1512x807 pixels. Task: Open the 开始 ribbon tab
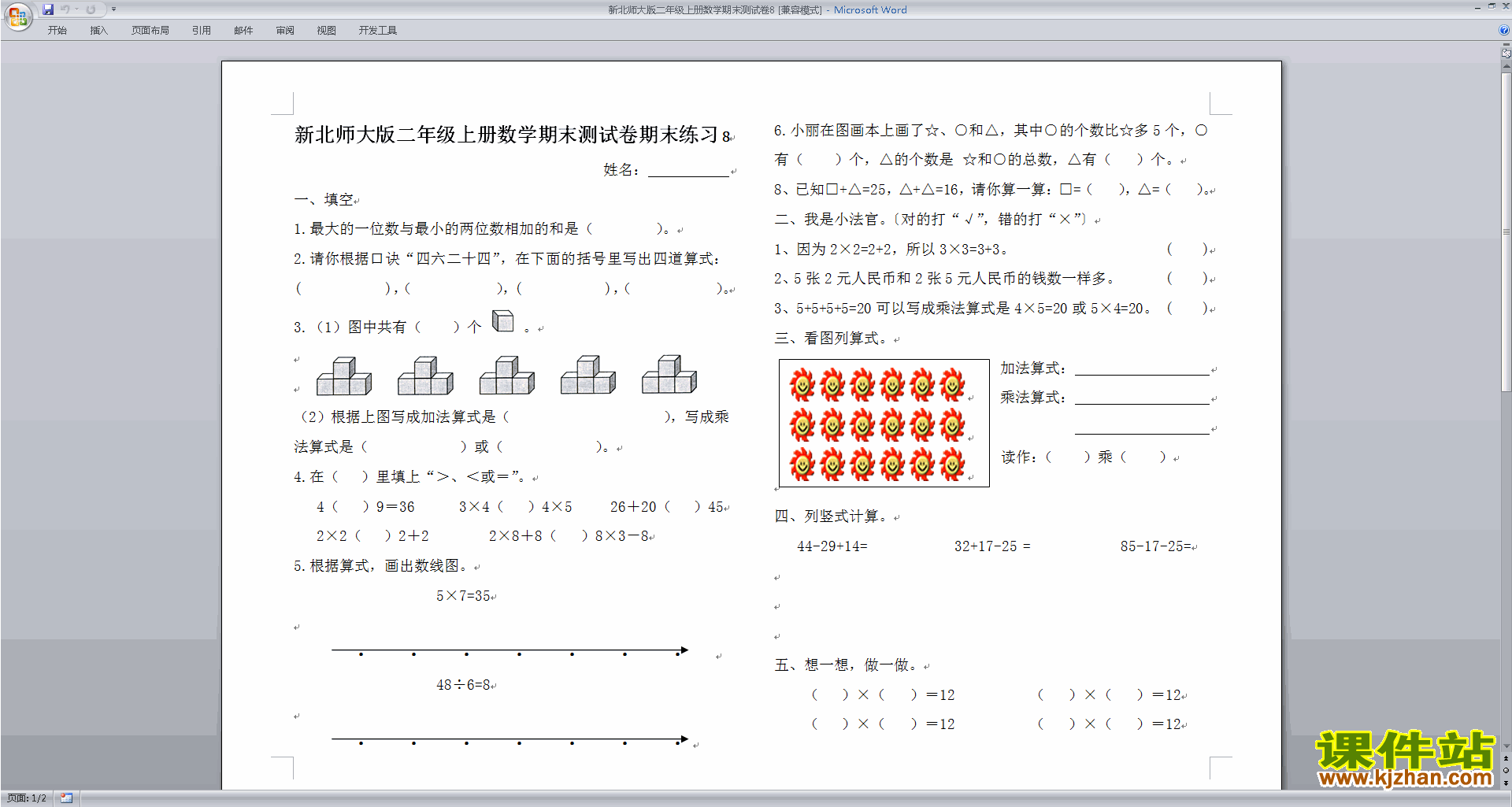57,31
